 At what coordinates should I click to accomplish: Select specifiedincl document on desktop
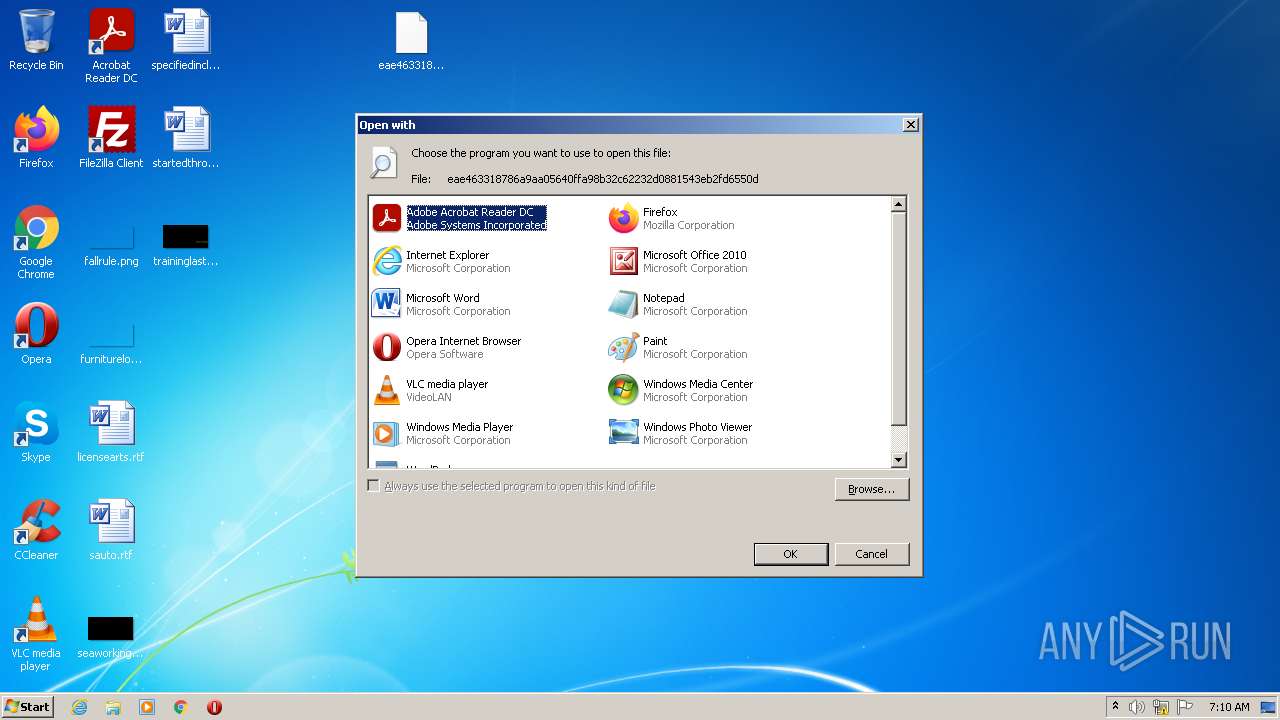pyautogui.click(x=186, y=40)
